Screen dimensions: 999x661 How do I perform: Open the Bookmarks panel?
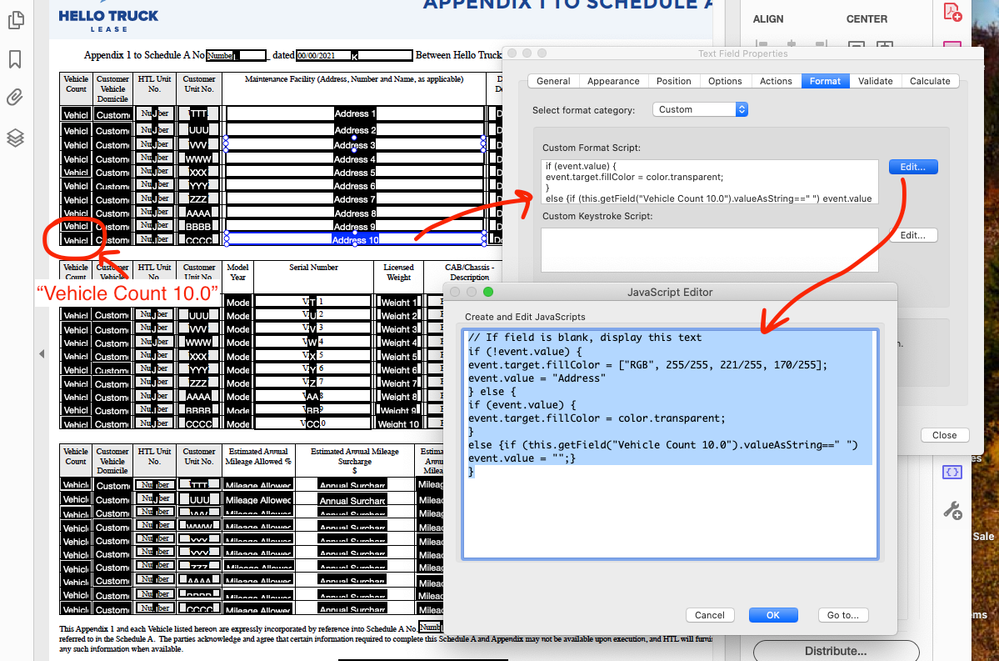click(14, 58)
